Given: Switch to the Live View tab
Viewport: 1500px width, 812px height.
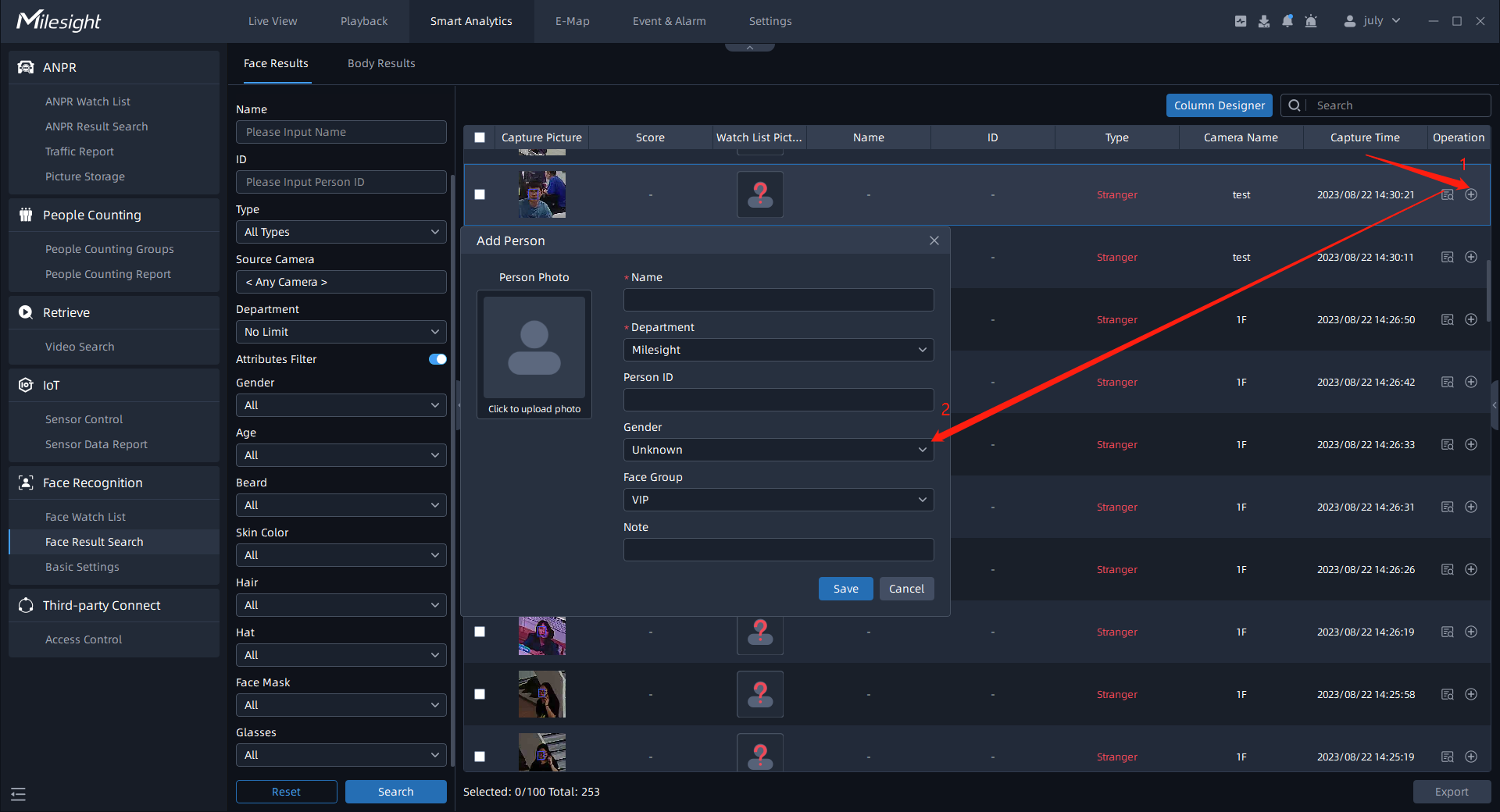Looking at the screenshot, I should [x=273, y=21].
